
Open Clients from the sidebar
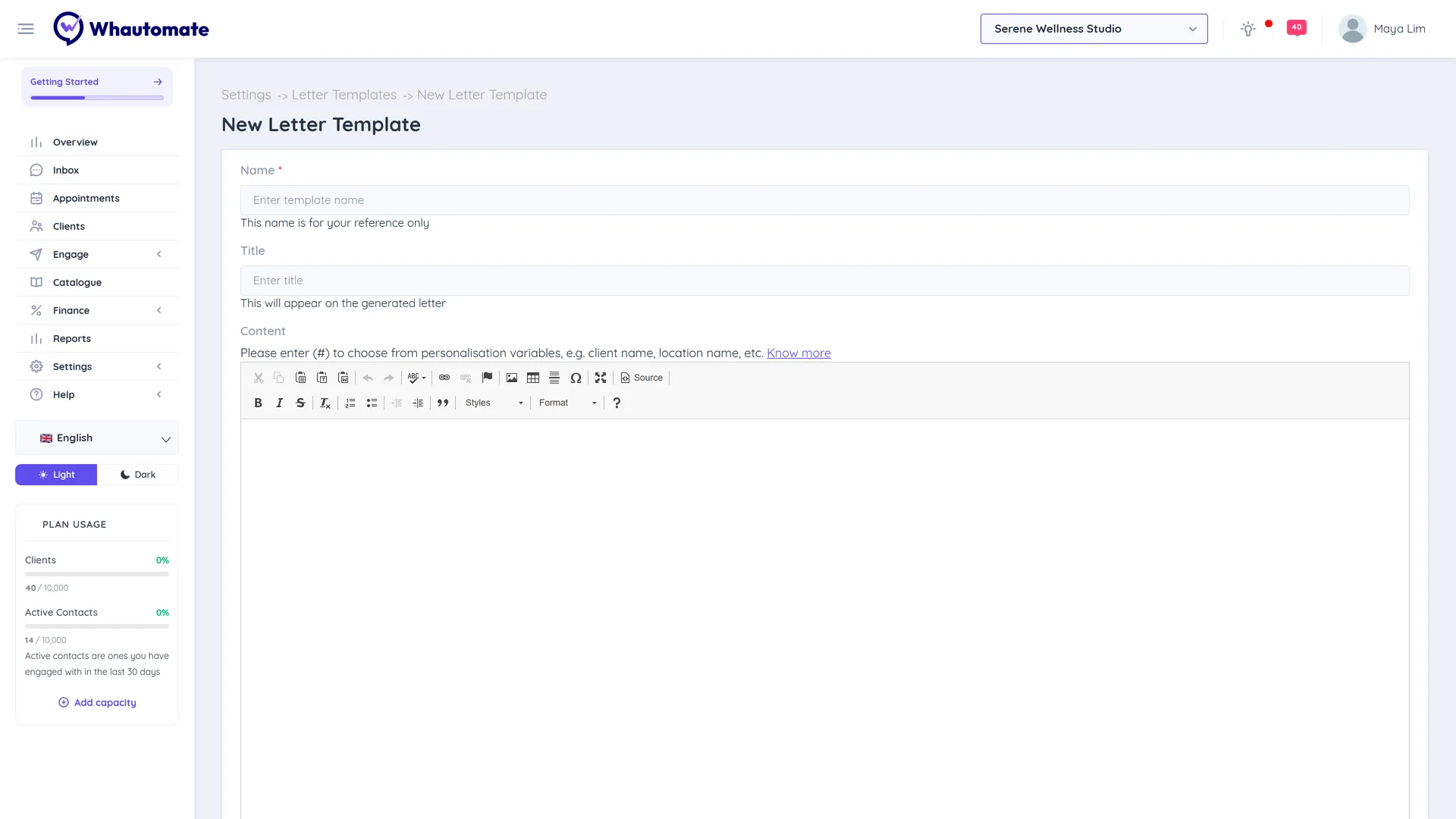(97, 226)
